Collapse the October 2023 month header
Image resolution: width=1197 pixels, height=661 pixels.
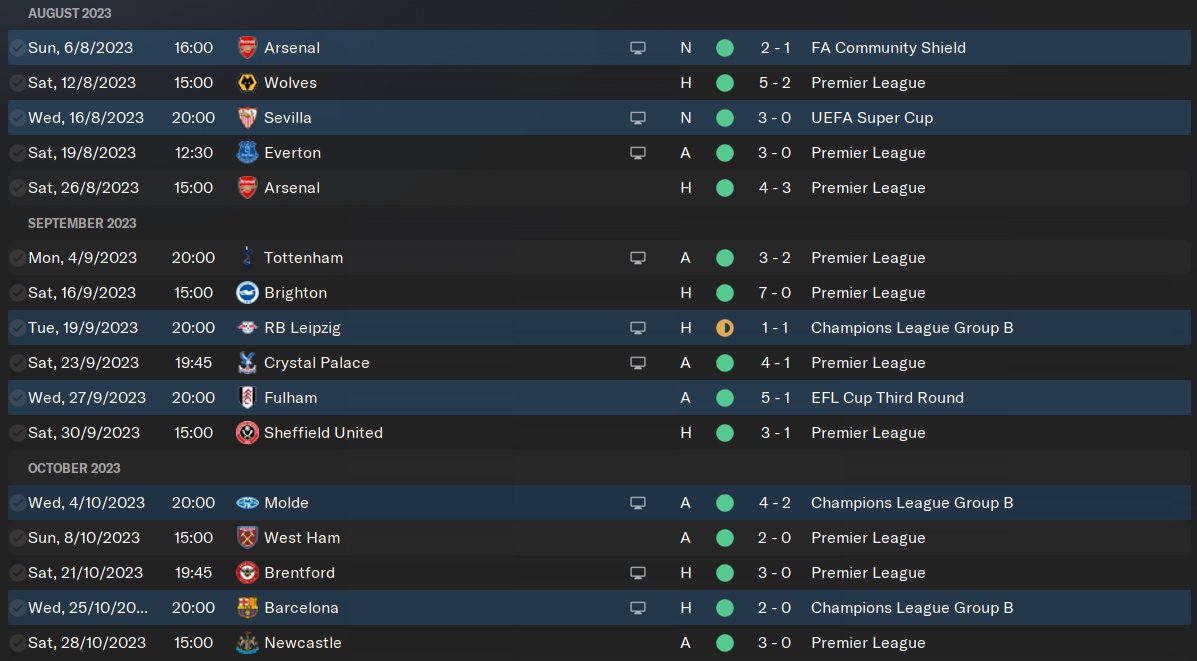[74, 468]
